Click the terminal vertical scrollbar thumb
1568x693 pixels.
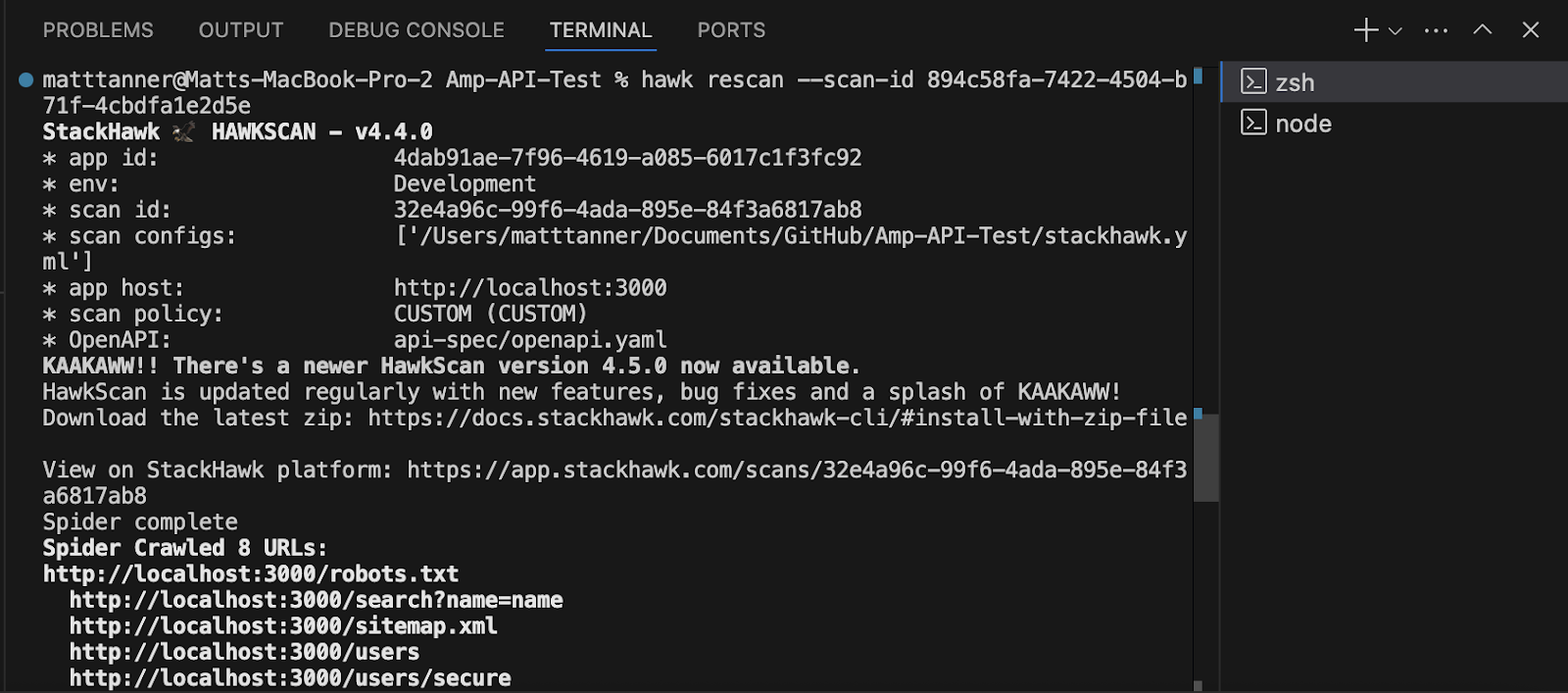pyautogui.click(x=1206, y=458)
